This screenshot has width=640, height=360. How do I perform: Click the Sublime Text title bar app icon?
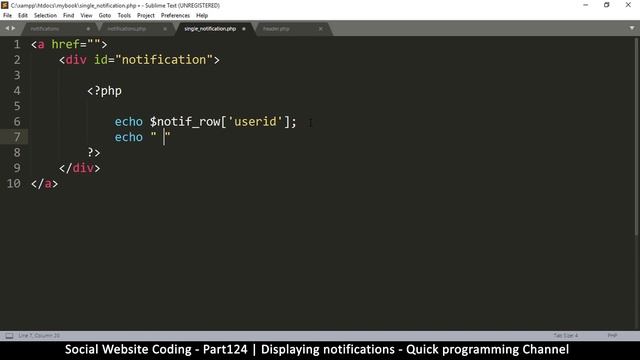(4, 5)
